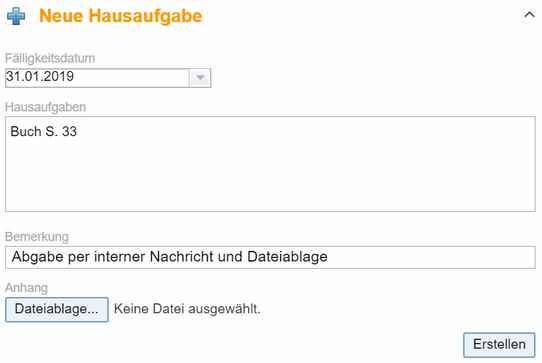Image resolution: width=542 pixels, height=363 pixels.
Task: Click the Erstellen button
Action: [499, 345]
